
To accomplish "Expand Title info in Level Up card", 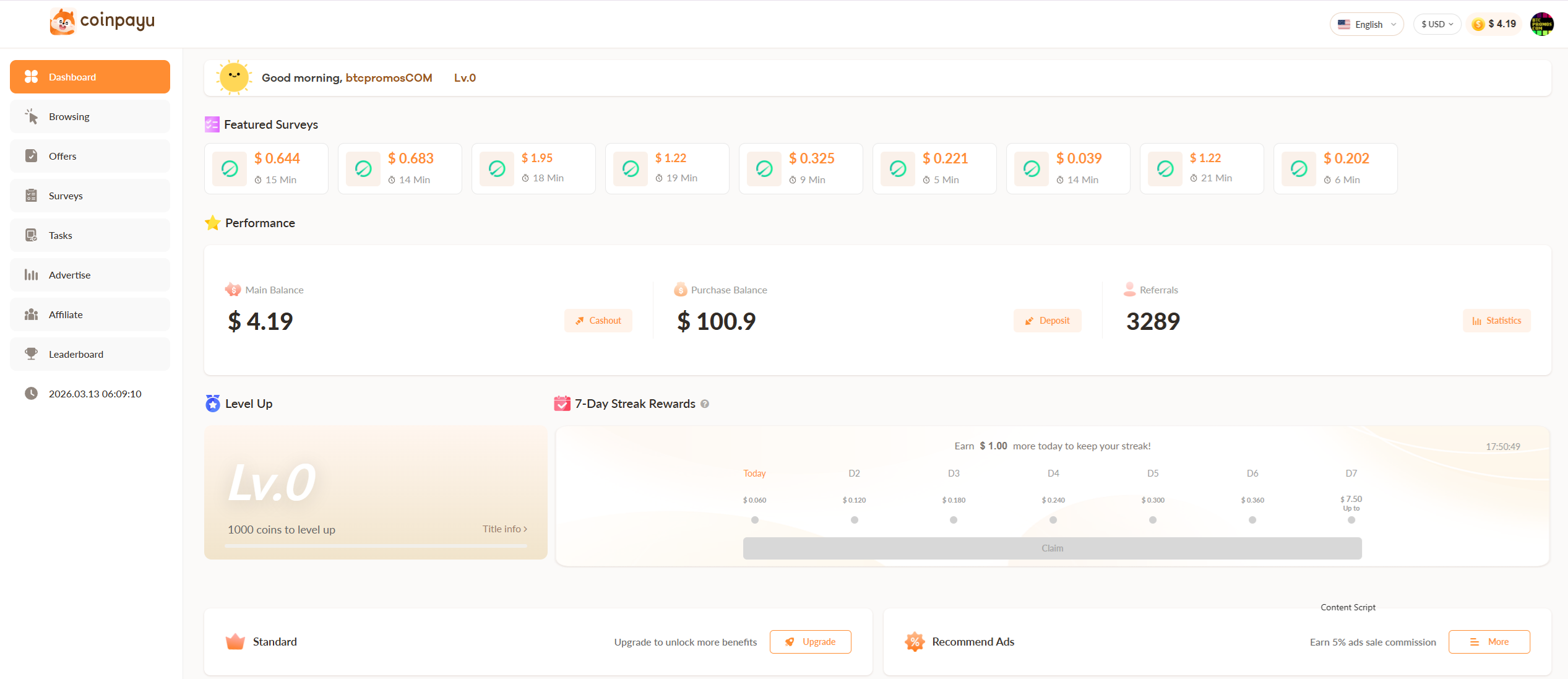I will tap(504, 529).
